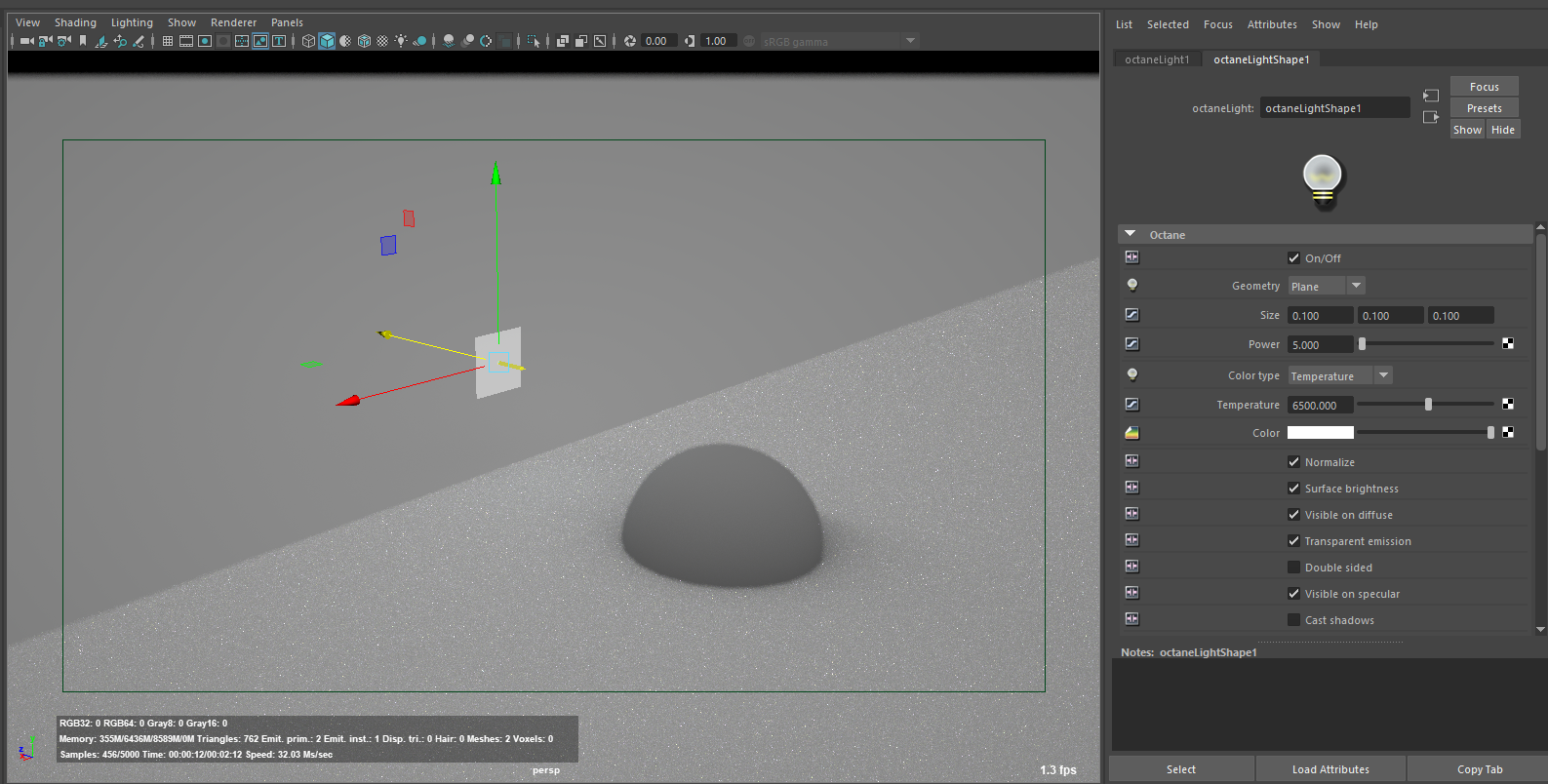Toggle the viewport Grid icon
This screenshot has width=1548, height=784.
[168, 41]
